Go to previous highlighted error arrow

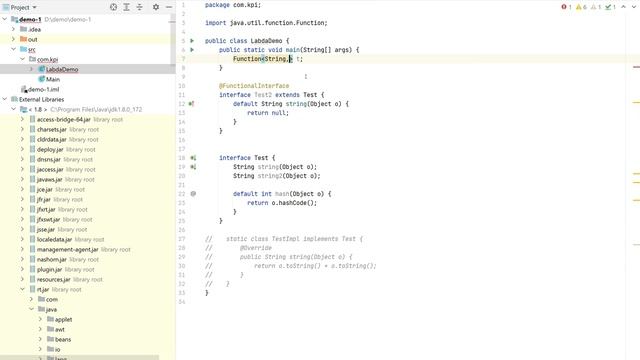pyautogui.click(x=623, y=7)
